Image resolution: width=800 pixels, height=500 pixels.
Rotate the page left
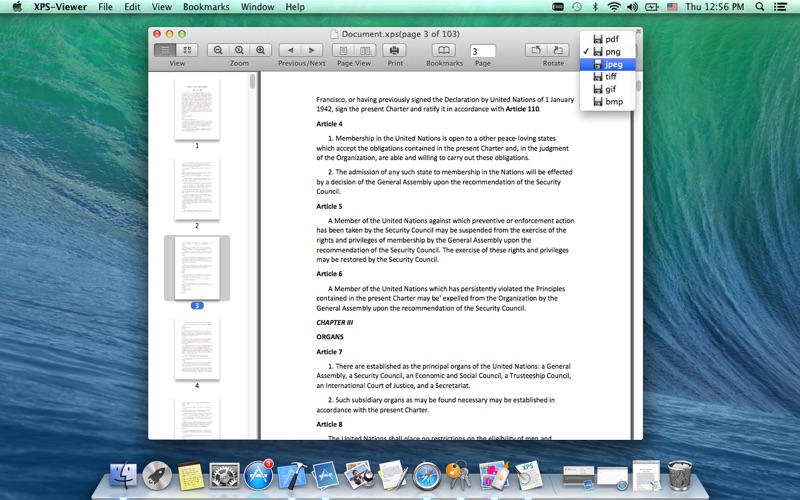[536, 50]
